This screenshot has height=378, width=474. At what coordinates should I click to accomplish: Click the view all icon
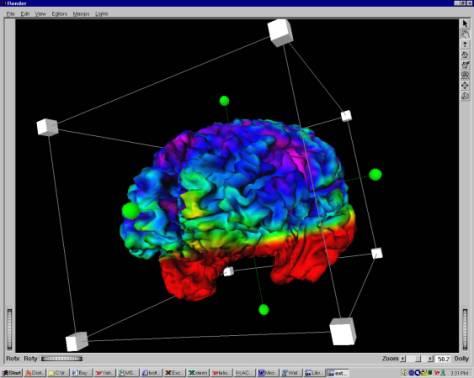coord(465,75)
